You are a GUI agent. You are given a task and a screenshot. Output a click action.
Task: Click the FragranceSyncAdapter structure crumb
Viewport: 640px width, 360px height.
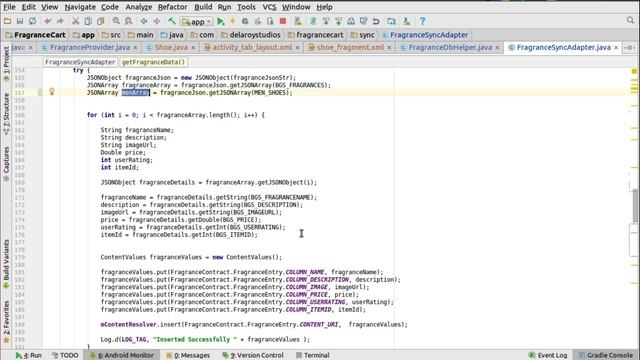[x=80, y=62]
